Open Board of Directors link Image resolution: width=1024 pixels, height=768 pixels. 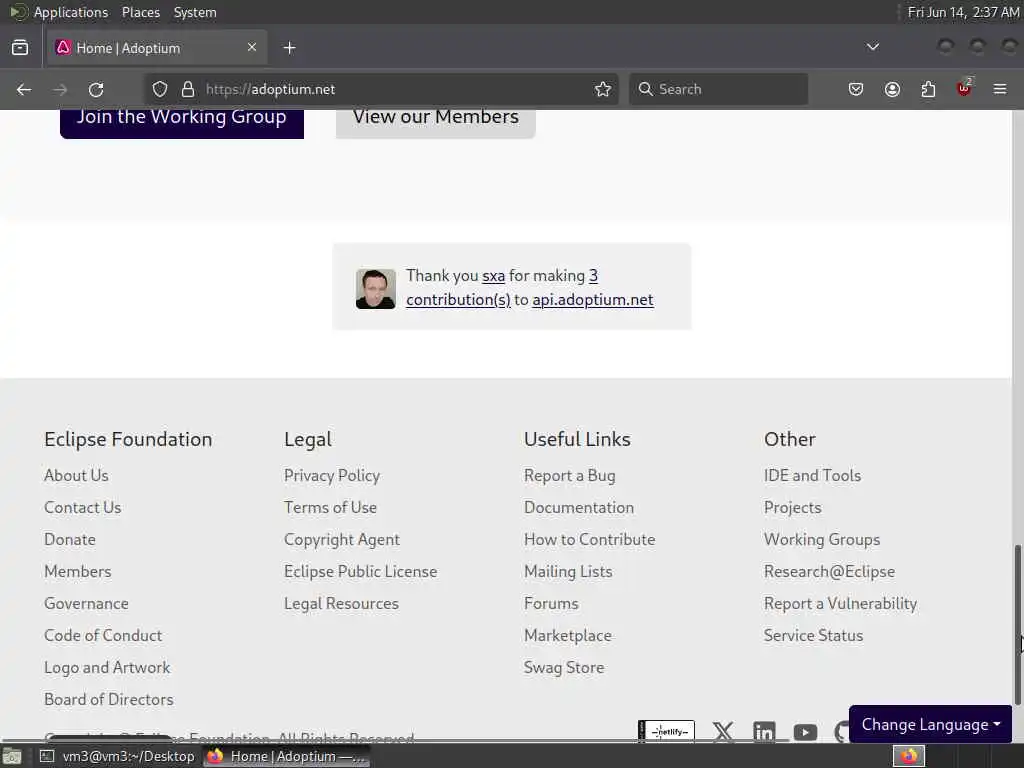109,699
